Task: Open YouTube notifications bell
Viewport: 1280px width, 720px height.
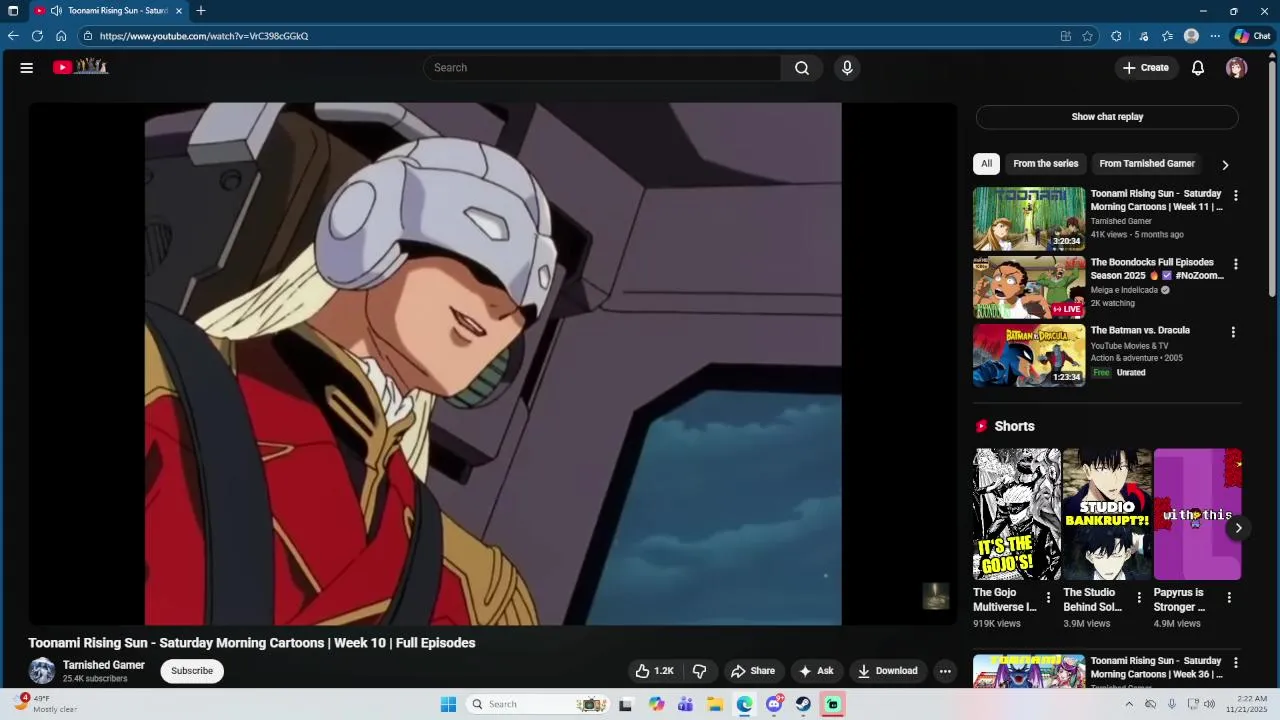Action: coord(1198,68)
